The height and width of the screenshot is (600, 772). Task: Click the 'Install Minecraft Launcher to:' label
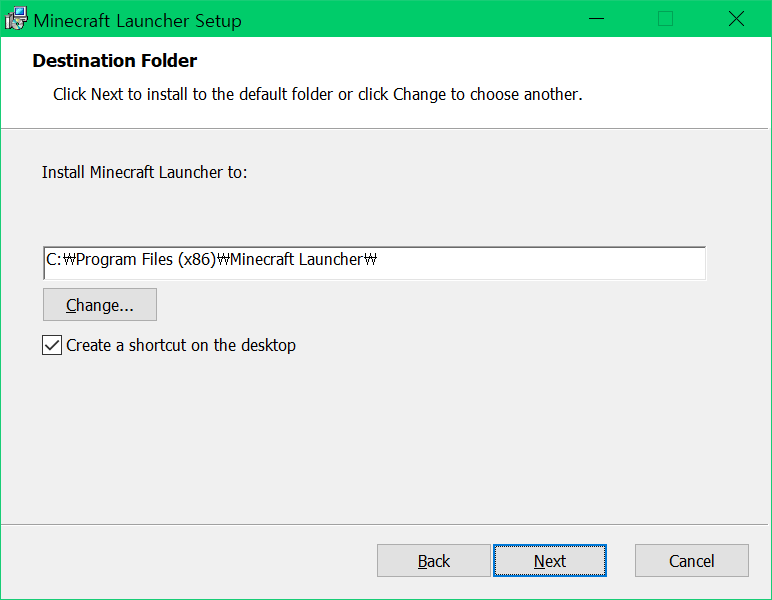[x=144, y=172]
